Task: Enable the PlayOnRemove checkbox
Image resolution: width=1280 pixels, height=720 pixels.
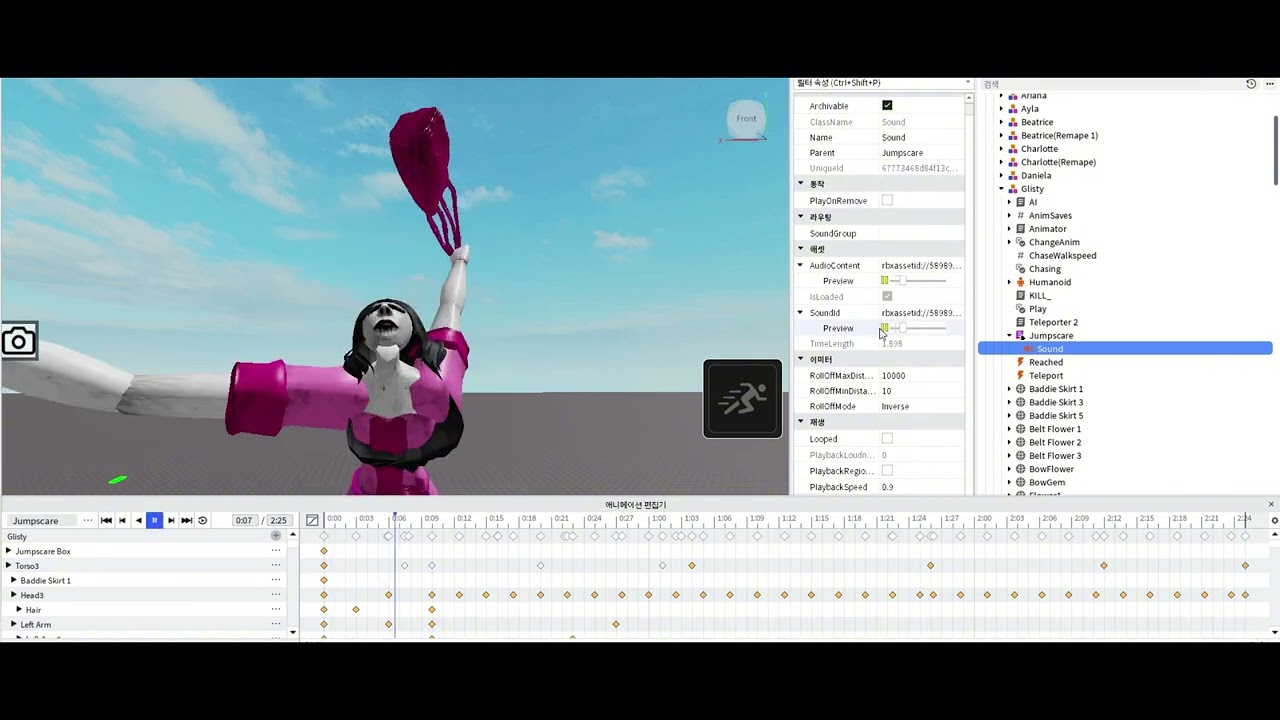Action: [887, 200]
